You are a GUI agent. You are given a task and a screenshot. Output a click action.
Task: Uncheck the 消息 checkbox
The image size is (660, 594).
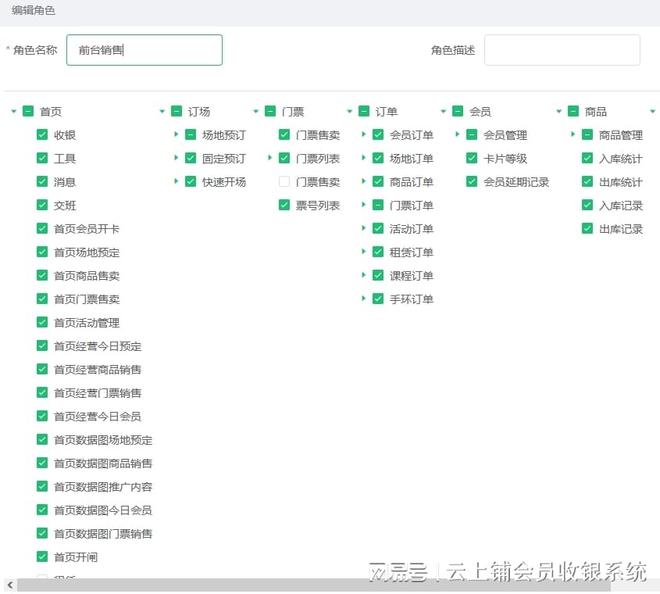[42, 181]
